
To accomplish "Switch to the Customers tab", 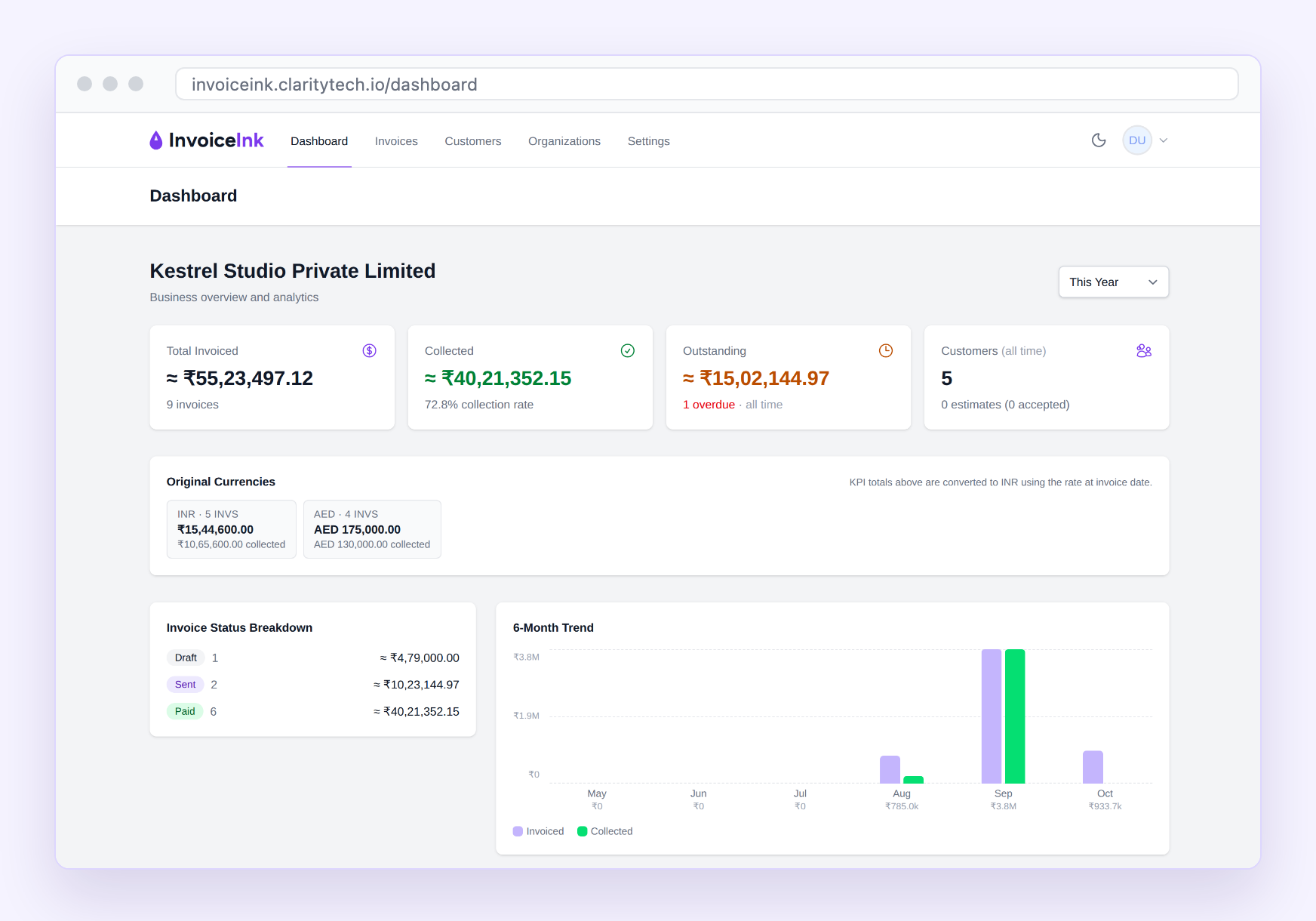I will point(473,141).
